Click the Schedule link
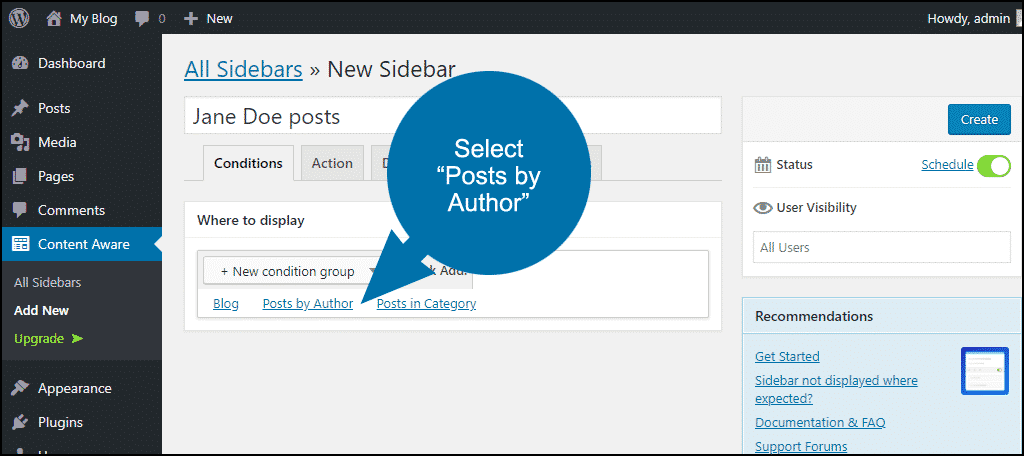Image resolution: width=1024 pixels, height=456 pixels. pyautogui.click(x=947, y=165)
